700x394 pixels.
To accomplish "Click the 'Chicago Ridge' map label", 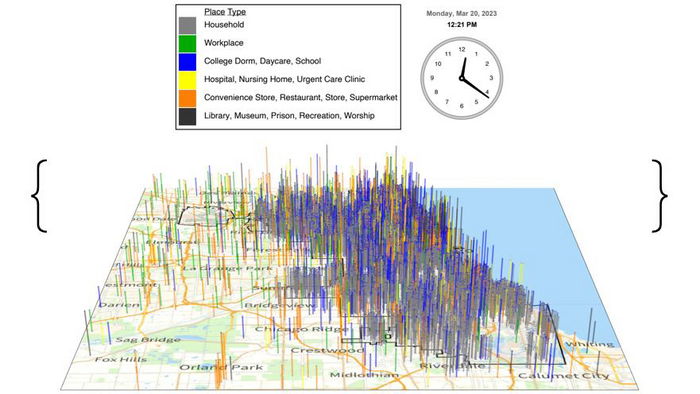I will tap(302, 329).
